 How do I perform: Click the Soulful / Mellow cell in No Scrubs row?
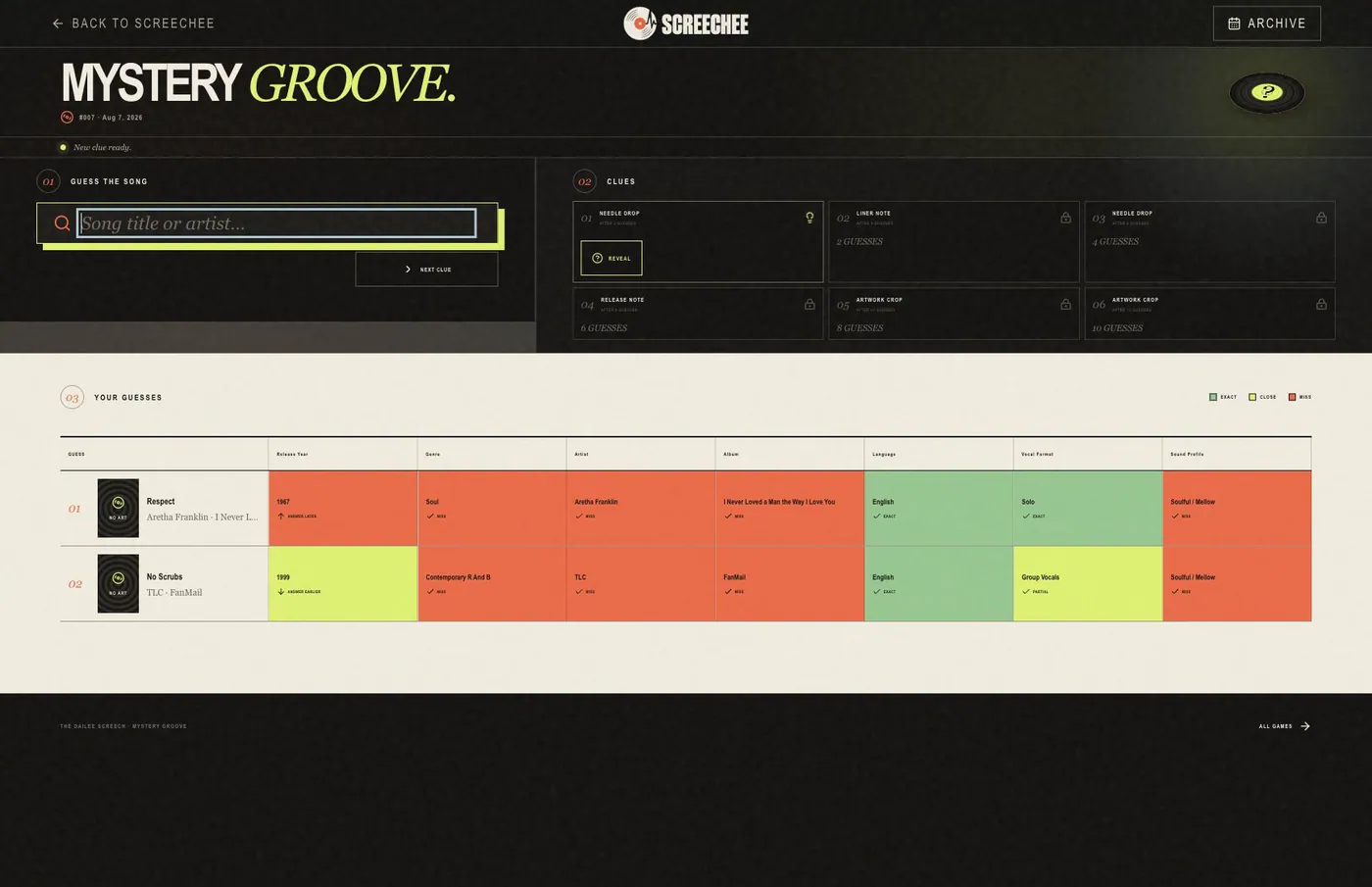click(1237, 584)
